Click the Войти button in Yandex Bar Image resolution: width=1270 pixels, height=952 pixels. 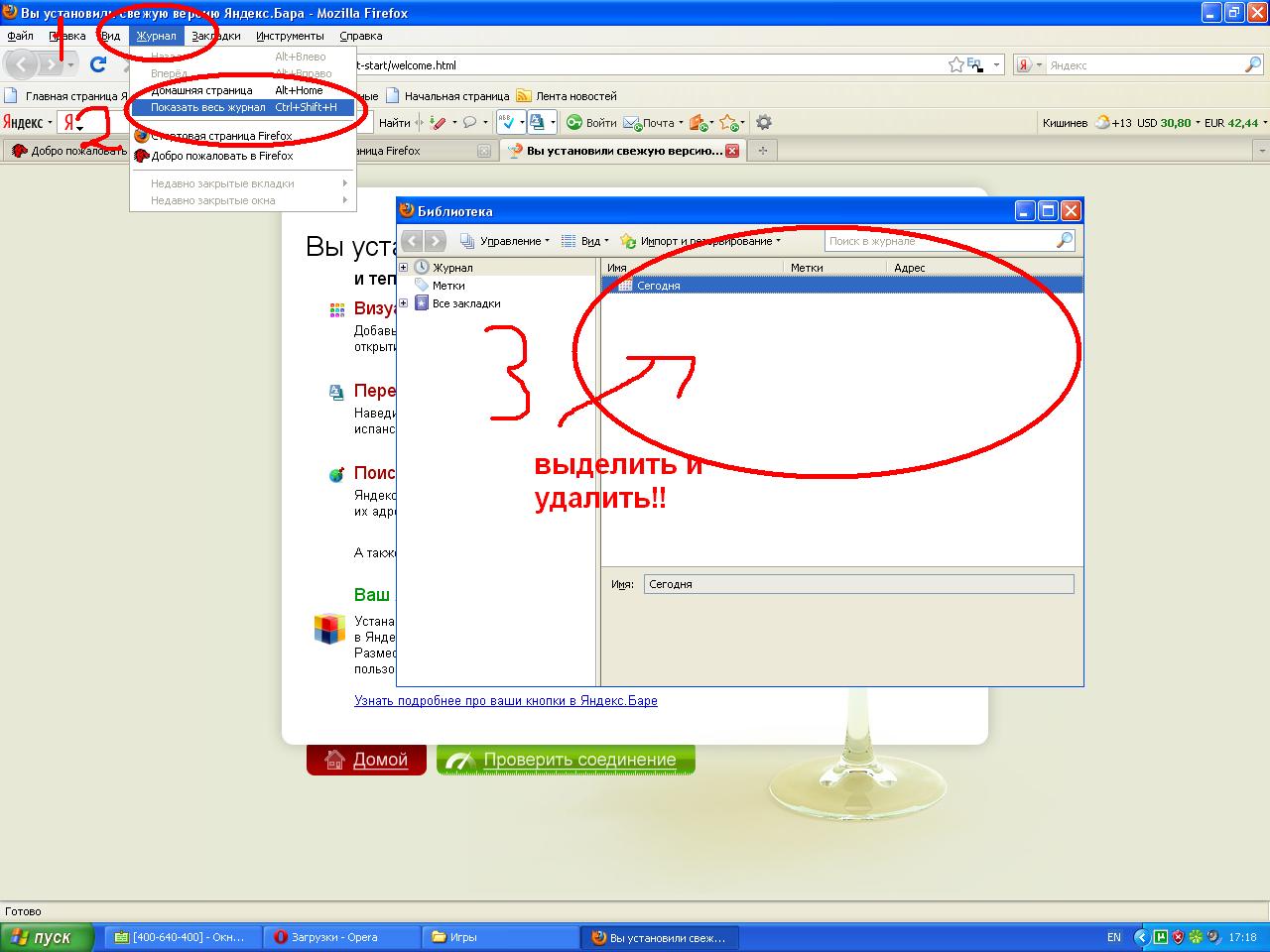pos(591,123)
